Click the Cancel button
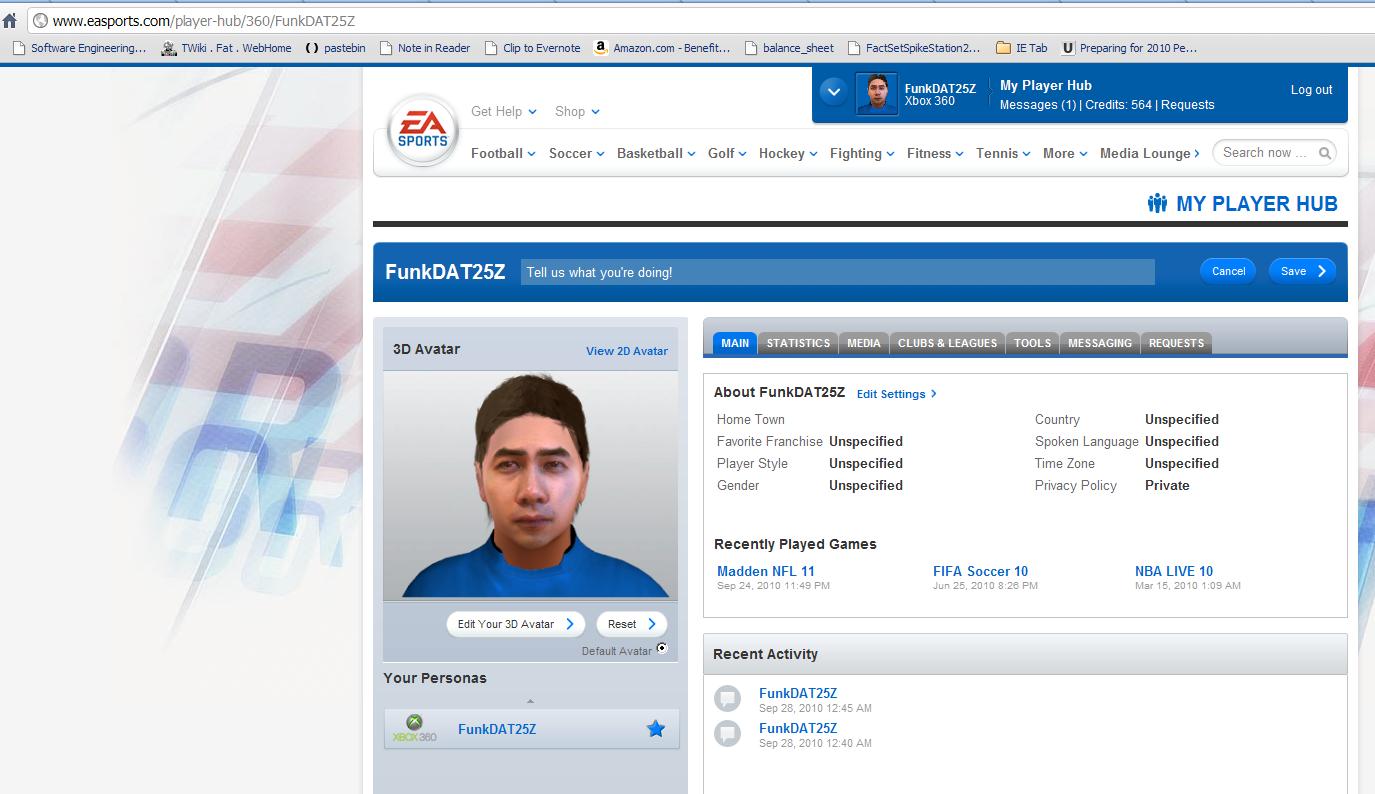The width and height of the screenshot is (1375, 794). coord(1228,271)
